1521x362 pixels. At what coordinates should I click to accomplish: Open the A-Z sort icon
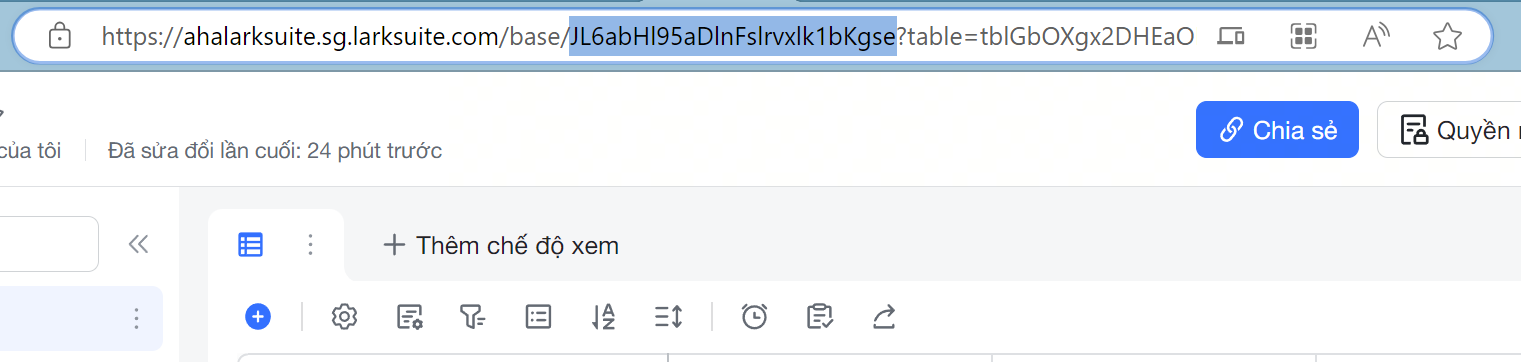pyautogui.click(x=603, y=317)
